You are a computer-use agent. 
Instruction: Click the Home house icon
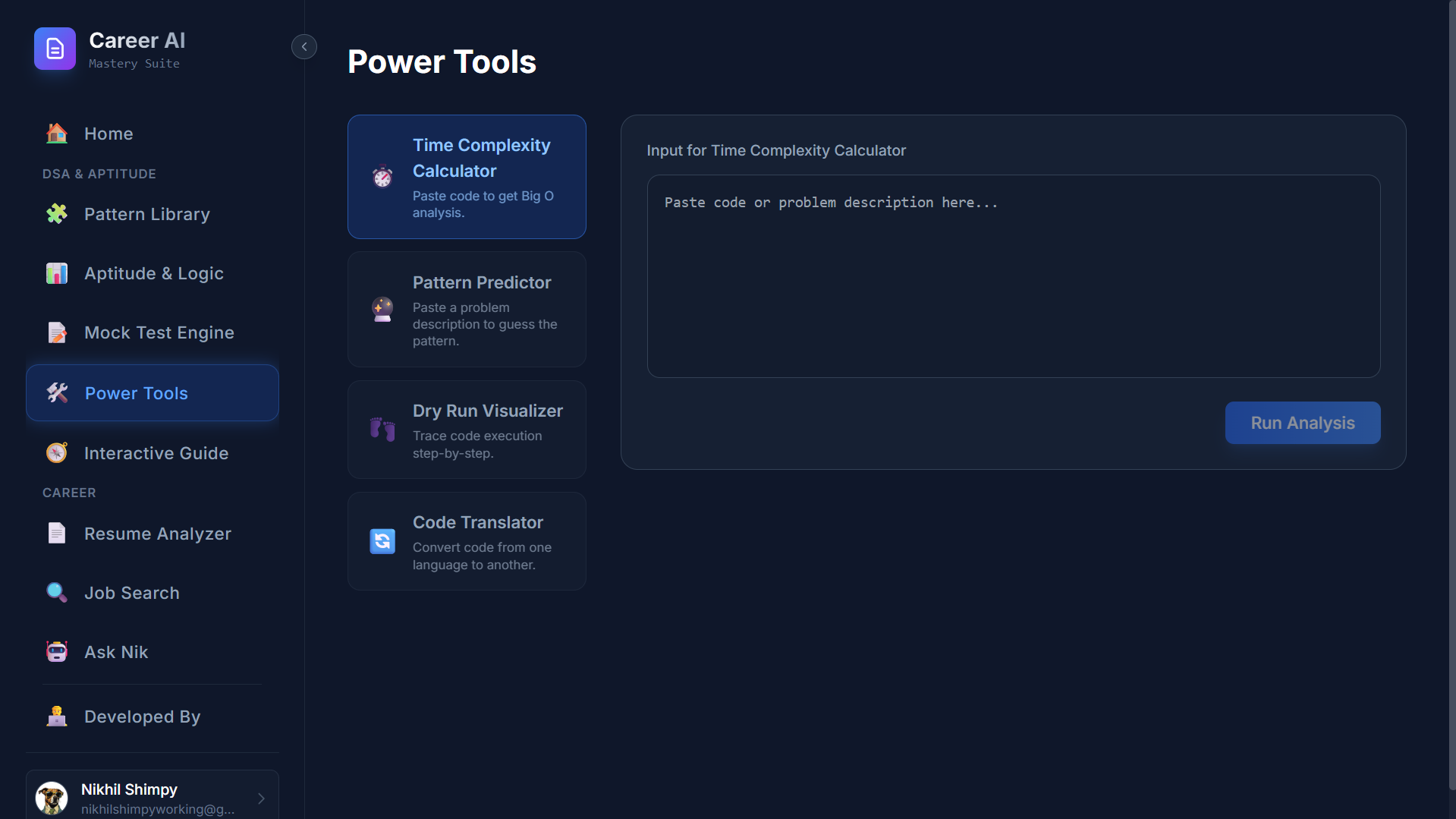[x=57, y=134]
